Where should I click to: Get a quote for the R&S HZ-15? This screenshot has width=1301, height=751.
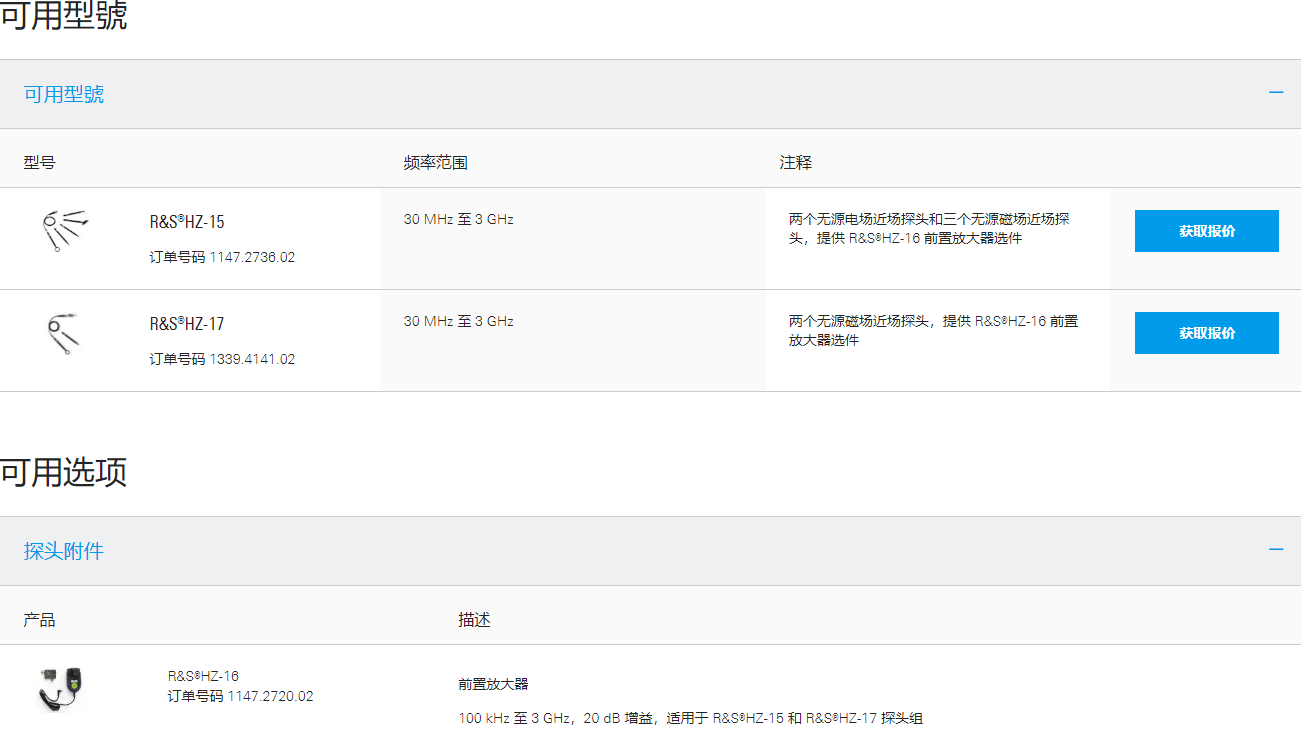pyautogui.click(x=1206, y=231)
